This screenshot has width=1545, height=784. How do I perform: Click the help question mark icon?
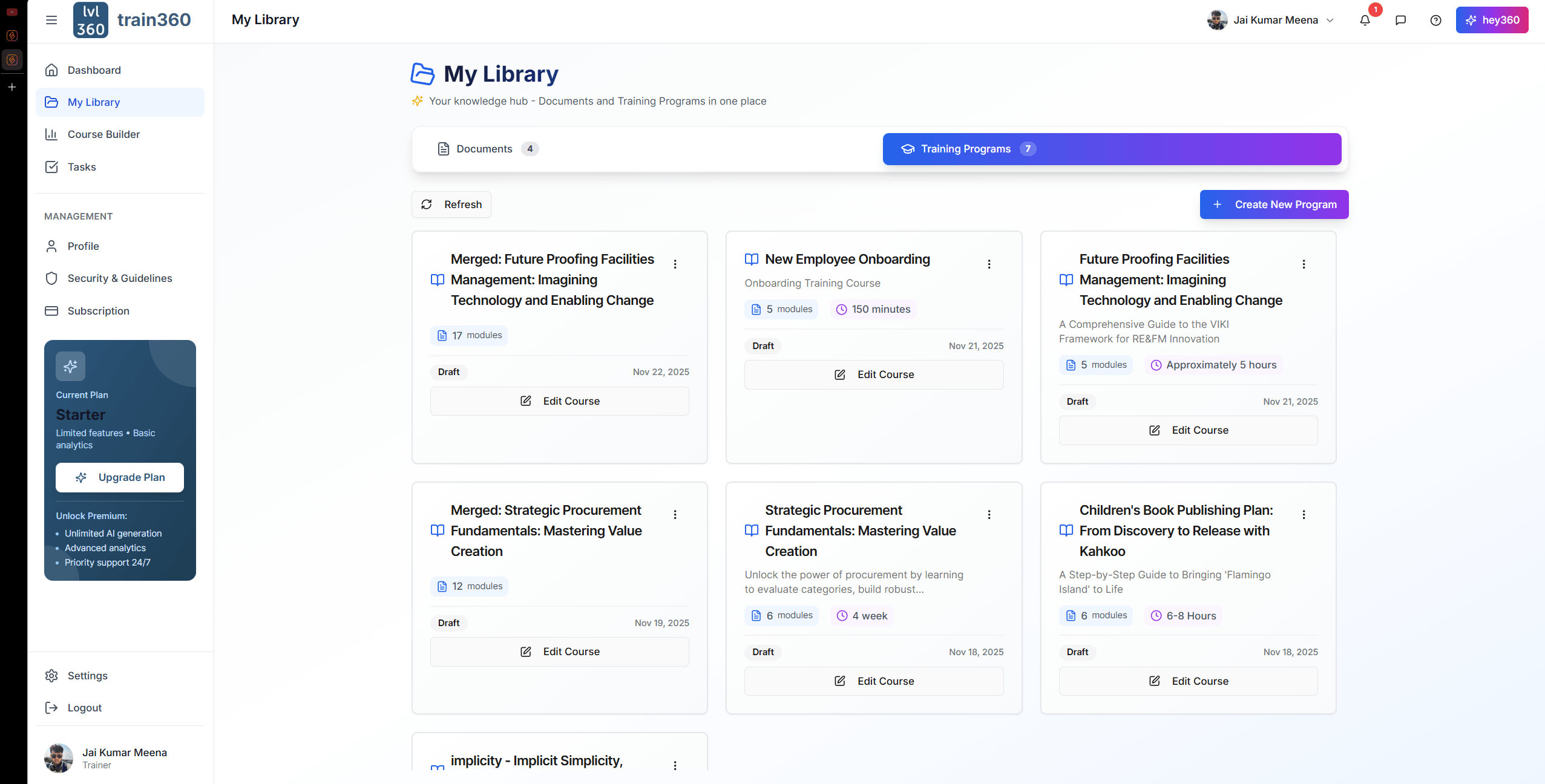[1435, 20]
